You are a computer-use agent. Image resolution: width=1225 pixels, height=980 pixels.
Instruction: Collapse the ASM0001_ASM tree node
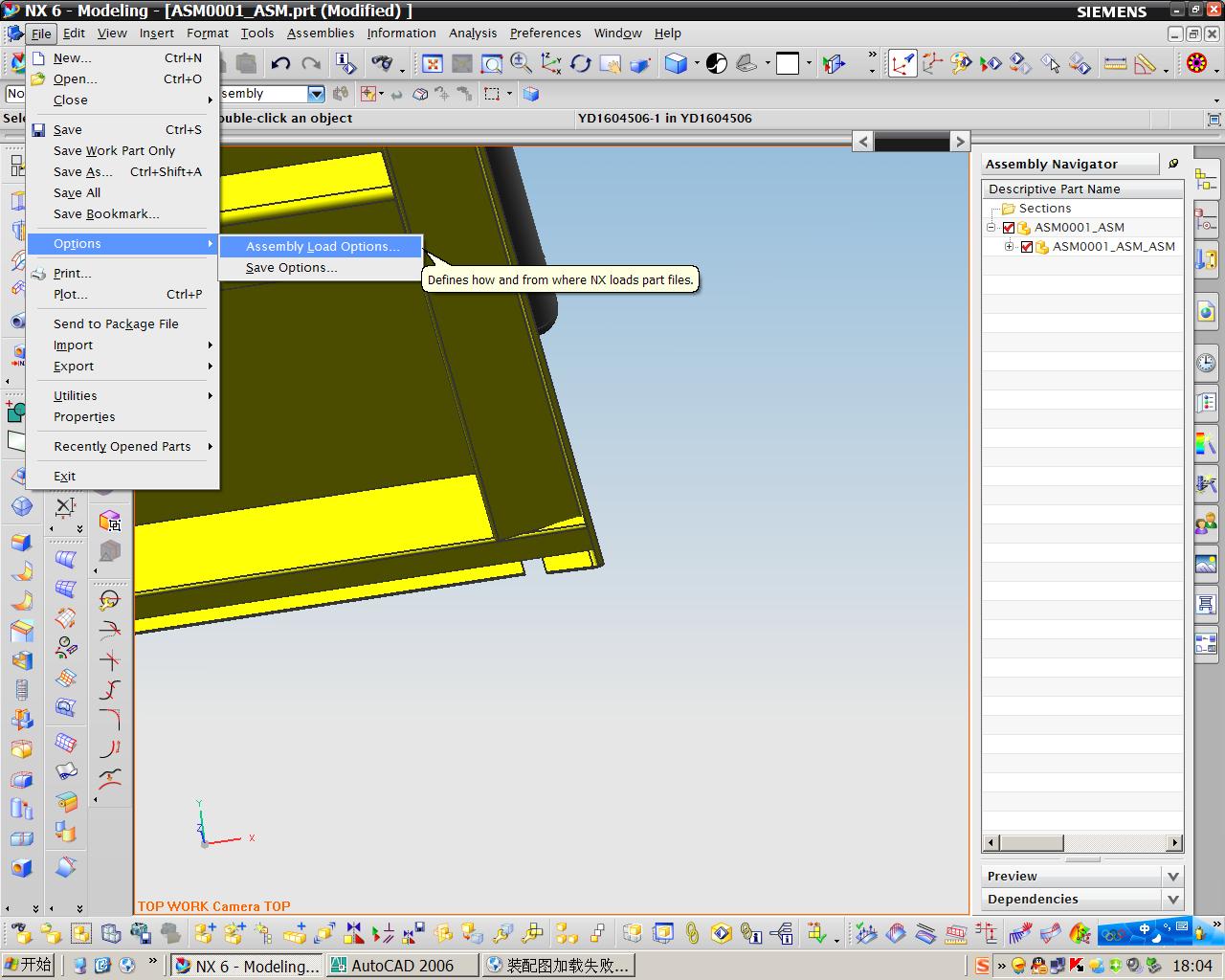coord(991,228)
